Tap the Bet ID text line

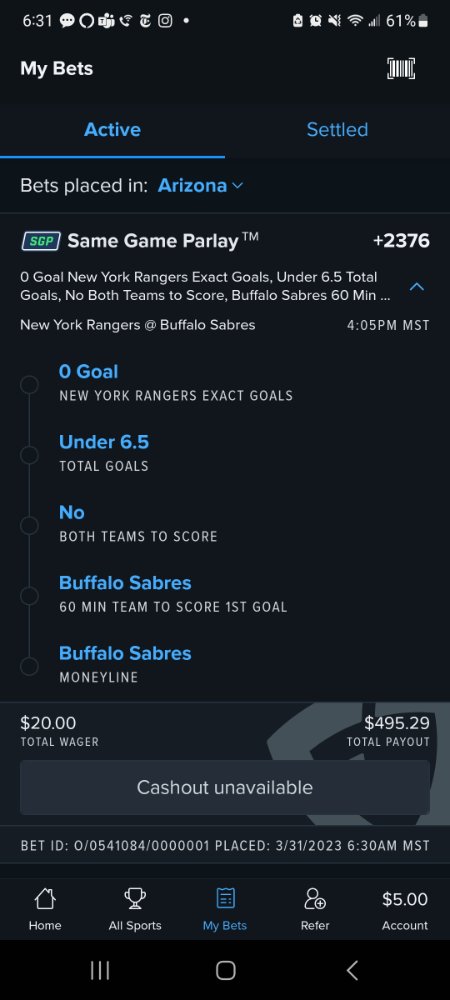click(225, 846)
